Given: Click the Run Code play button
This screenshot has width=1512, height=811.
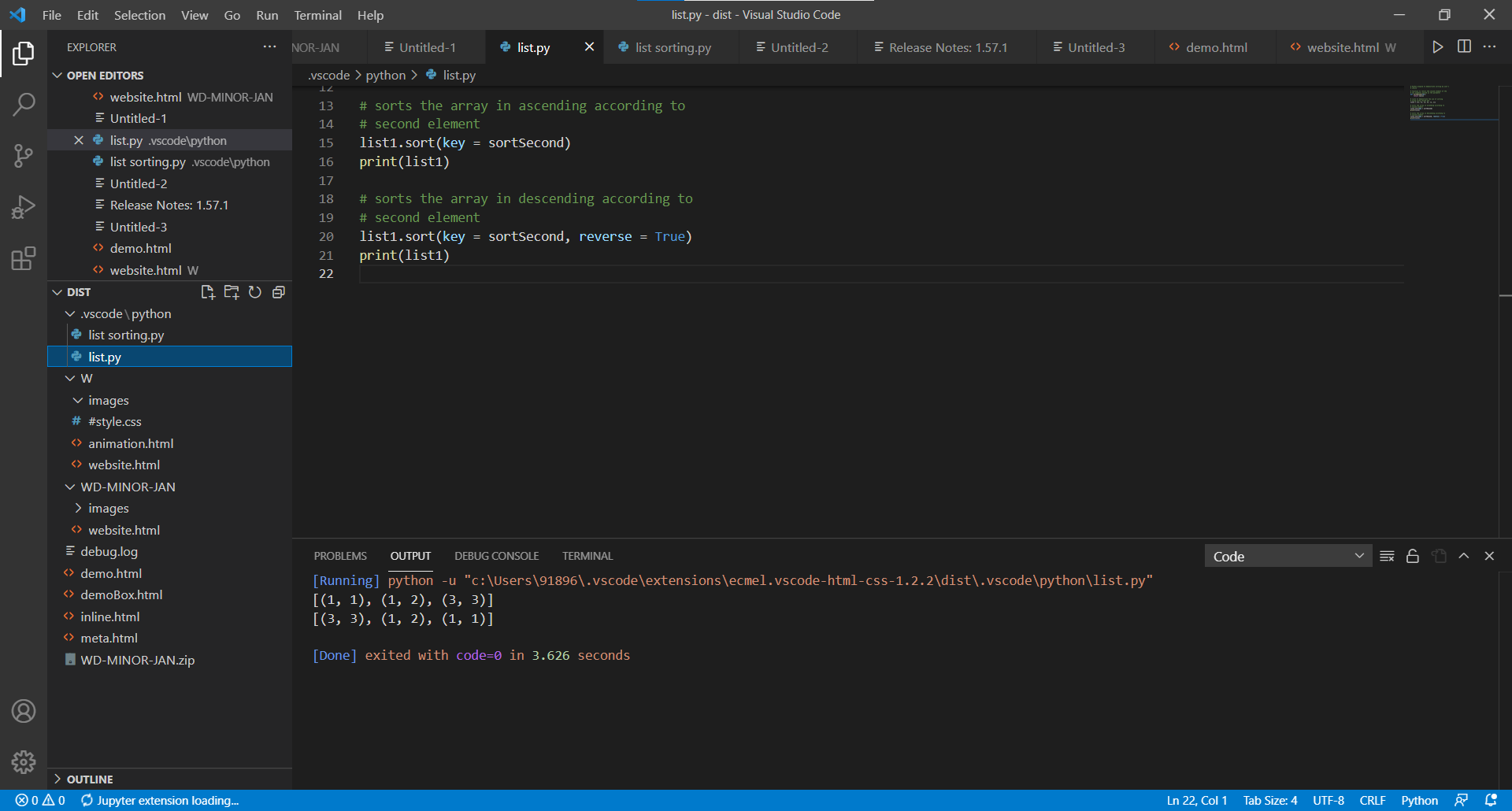Looking at the screenshot, I should point(1437,47).
